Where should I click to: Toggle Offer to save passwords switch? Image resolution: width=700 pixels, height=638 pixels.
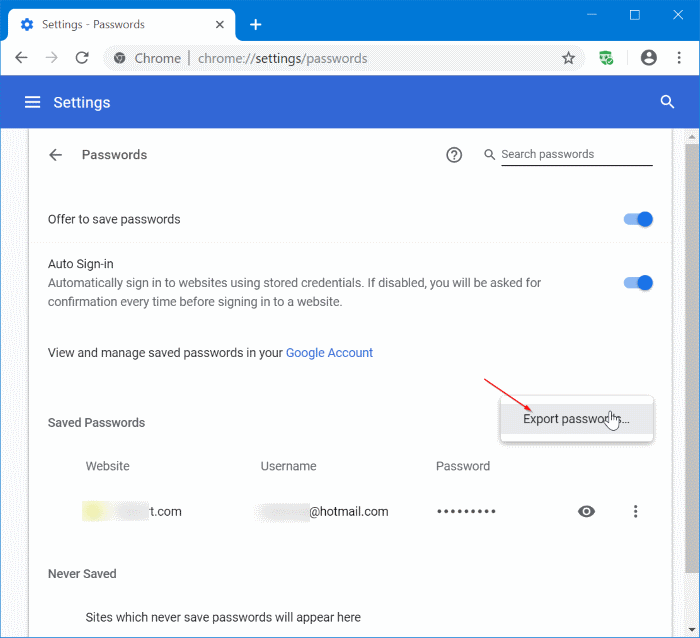pos(638,219)
